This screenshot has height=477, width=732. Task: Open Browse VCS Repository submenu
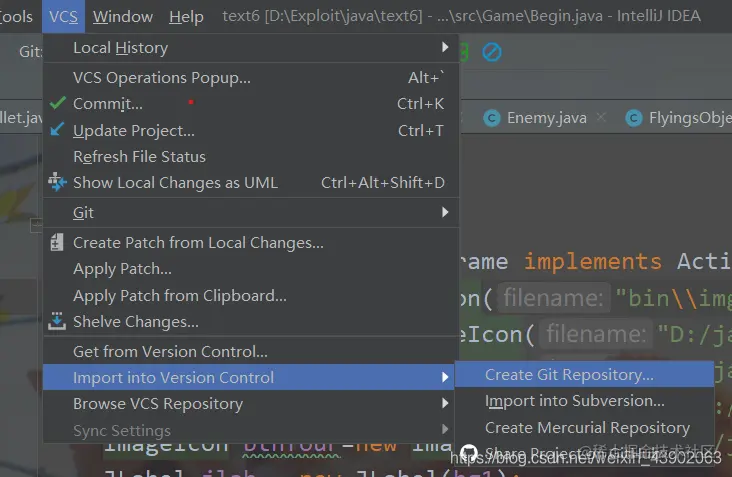[x=249, y=403]
